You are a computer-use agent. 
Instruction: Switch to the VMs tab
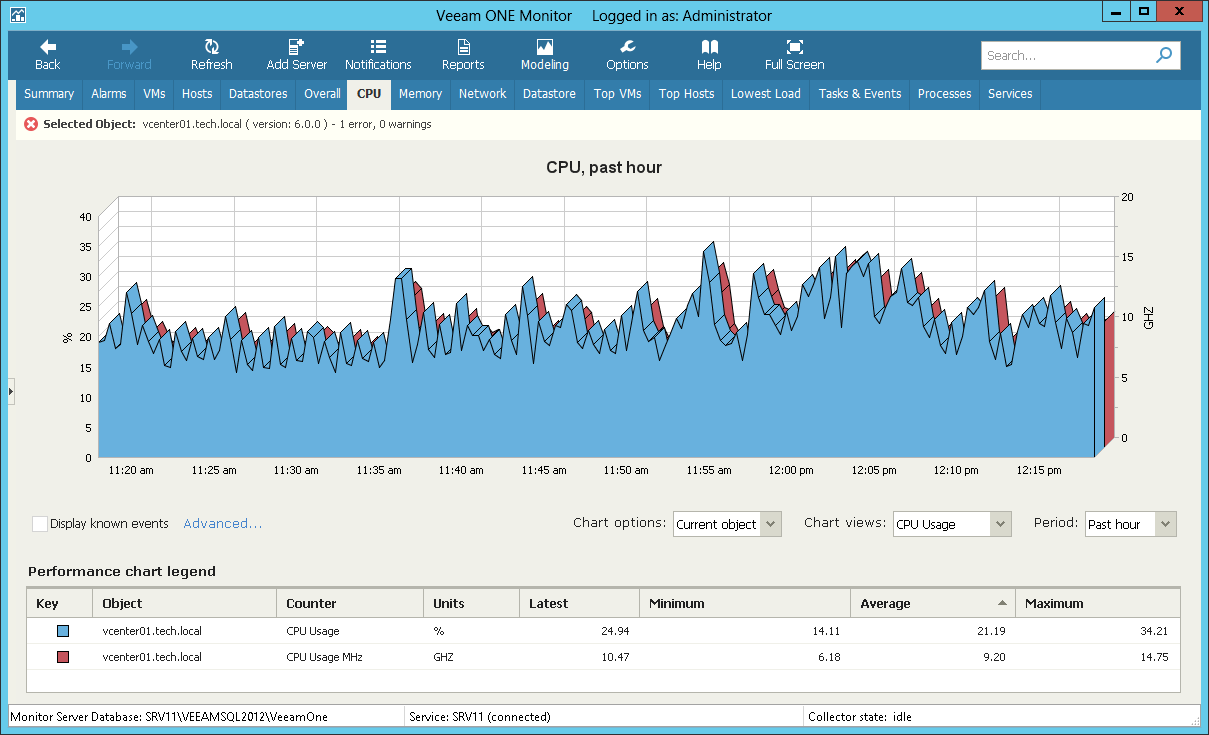tap(154, 94)
